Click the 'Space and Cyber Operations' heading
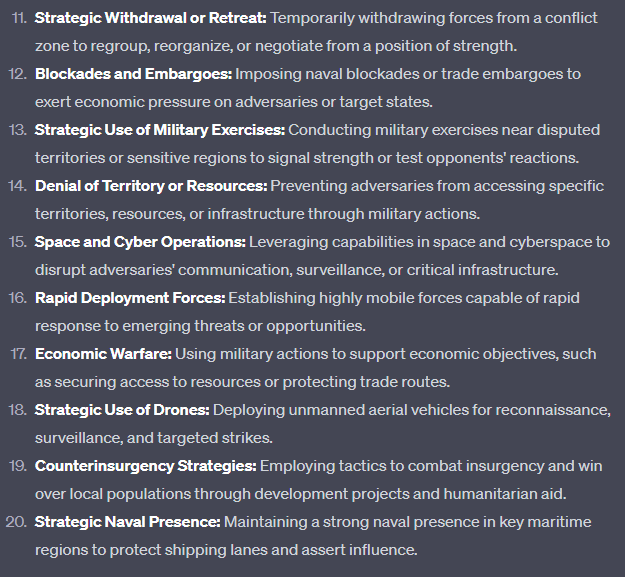The width and height of the screenshot is (625, 577). (x=140, y=242)
